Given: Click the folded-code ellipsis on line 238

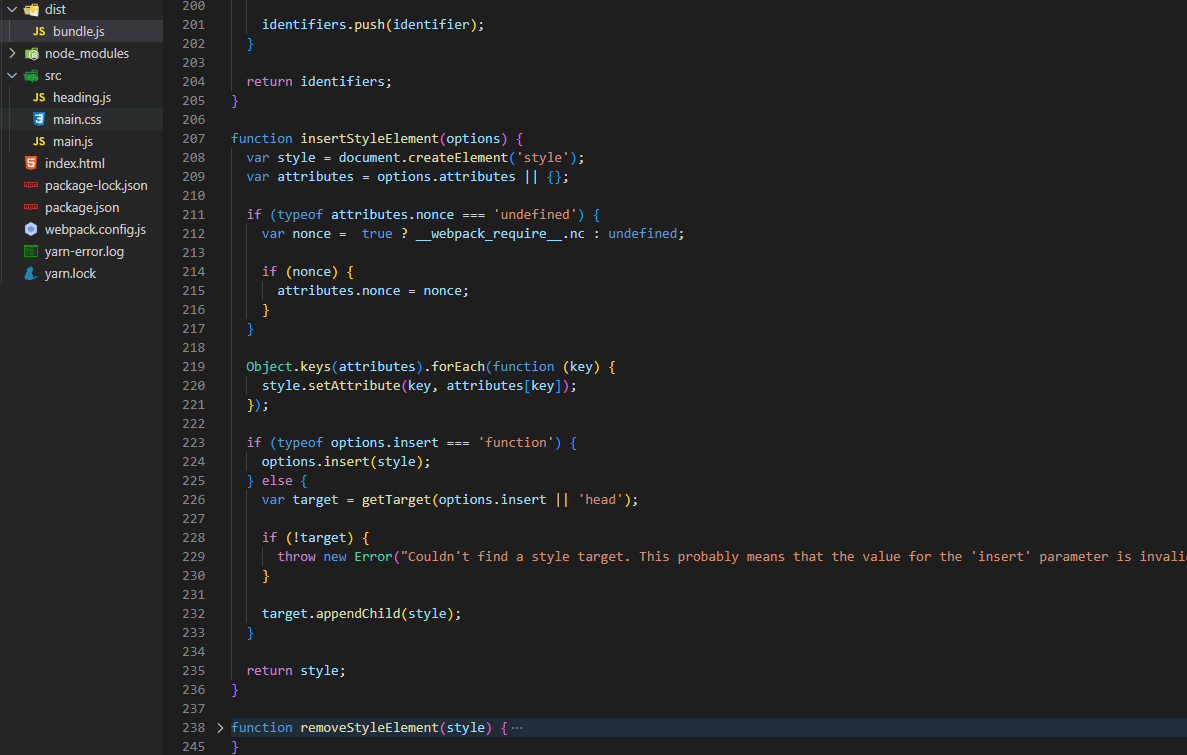Looking at the screenshot, I should tap(517, 728).
